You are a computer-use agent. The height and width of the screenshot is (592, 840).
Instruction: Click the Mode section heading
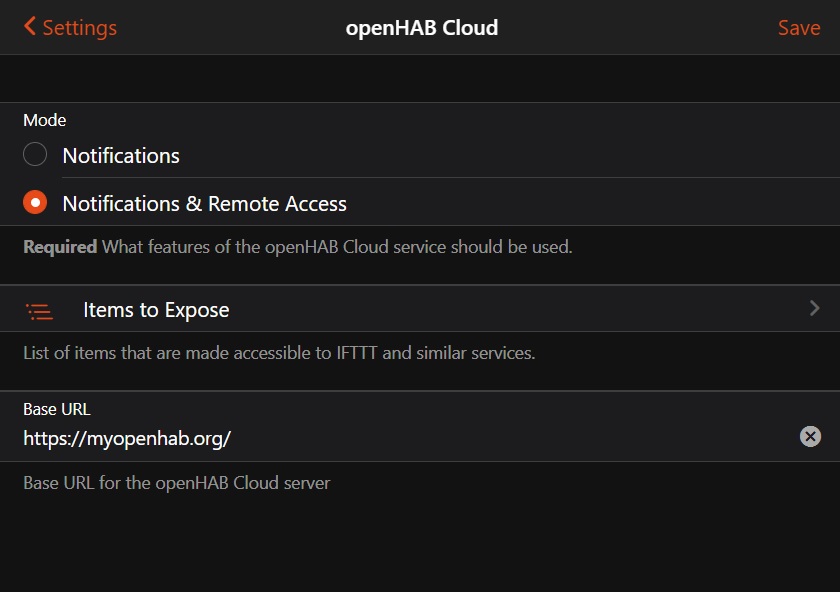pos(44,120)
